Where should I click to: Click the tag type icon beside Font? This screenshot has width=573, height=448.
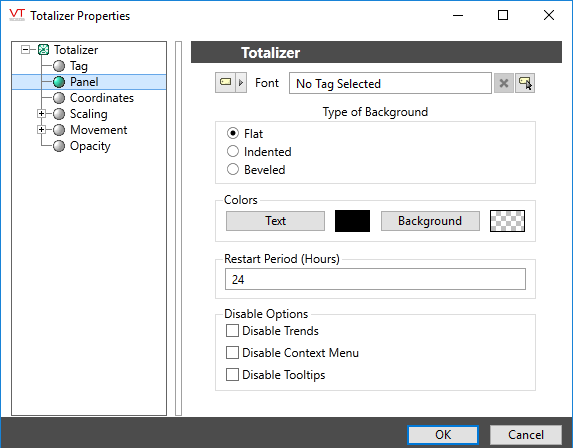(225, 83)
